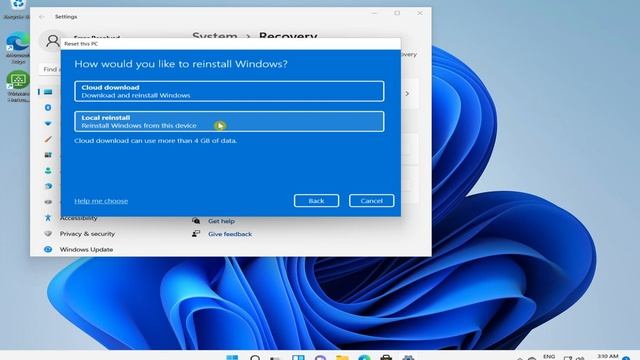Screen dimensions: 640x360
Task: Open the Help me choose link
Action: [101, 201]
